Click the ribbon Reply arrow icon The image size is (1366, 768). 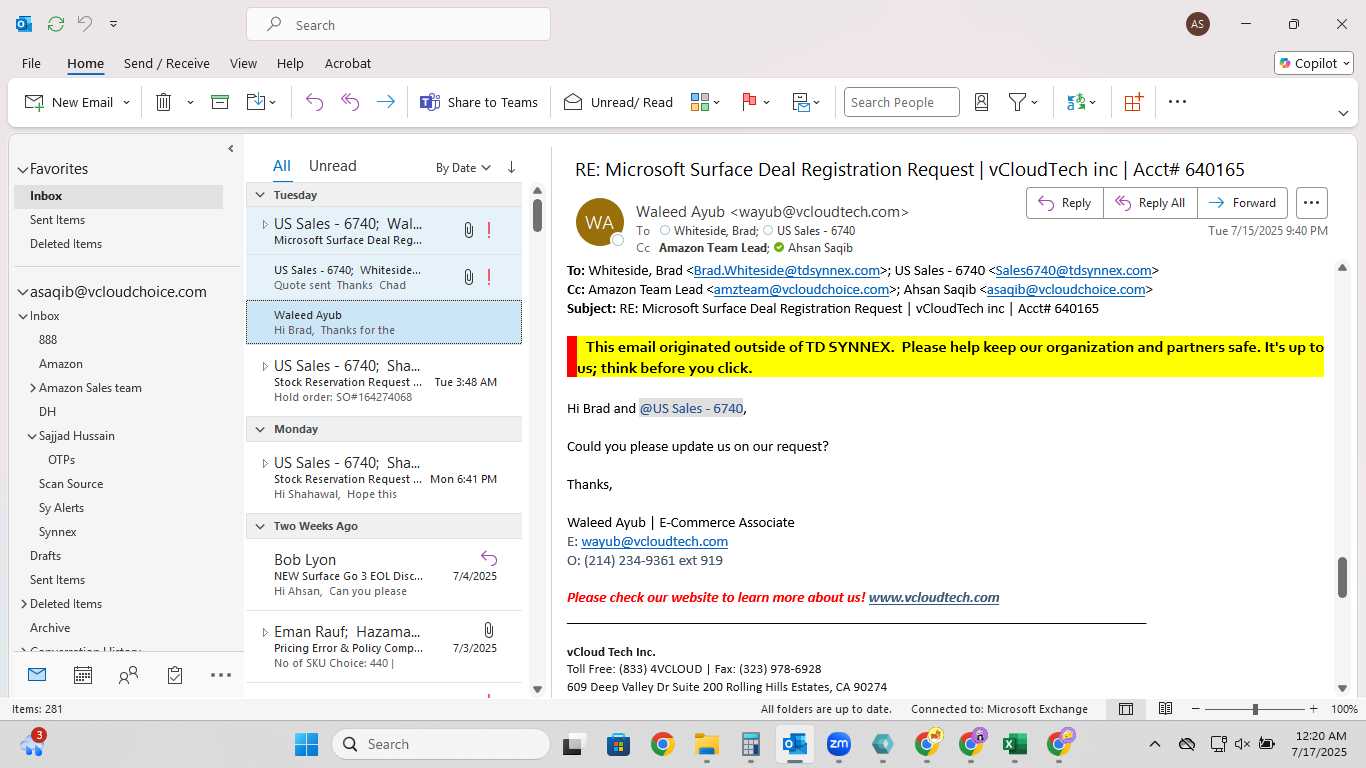[314, 102]
